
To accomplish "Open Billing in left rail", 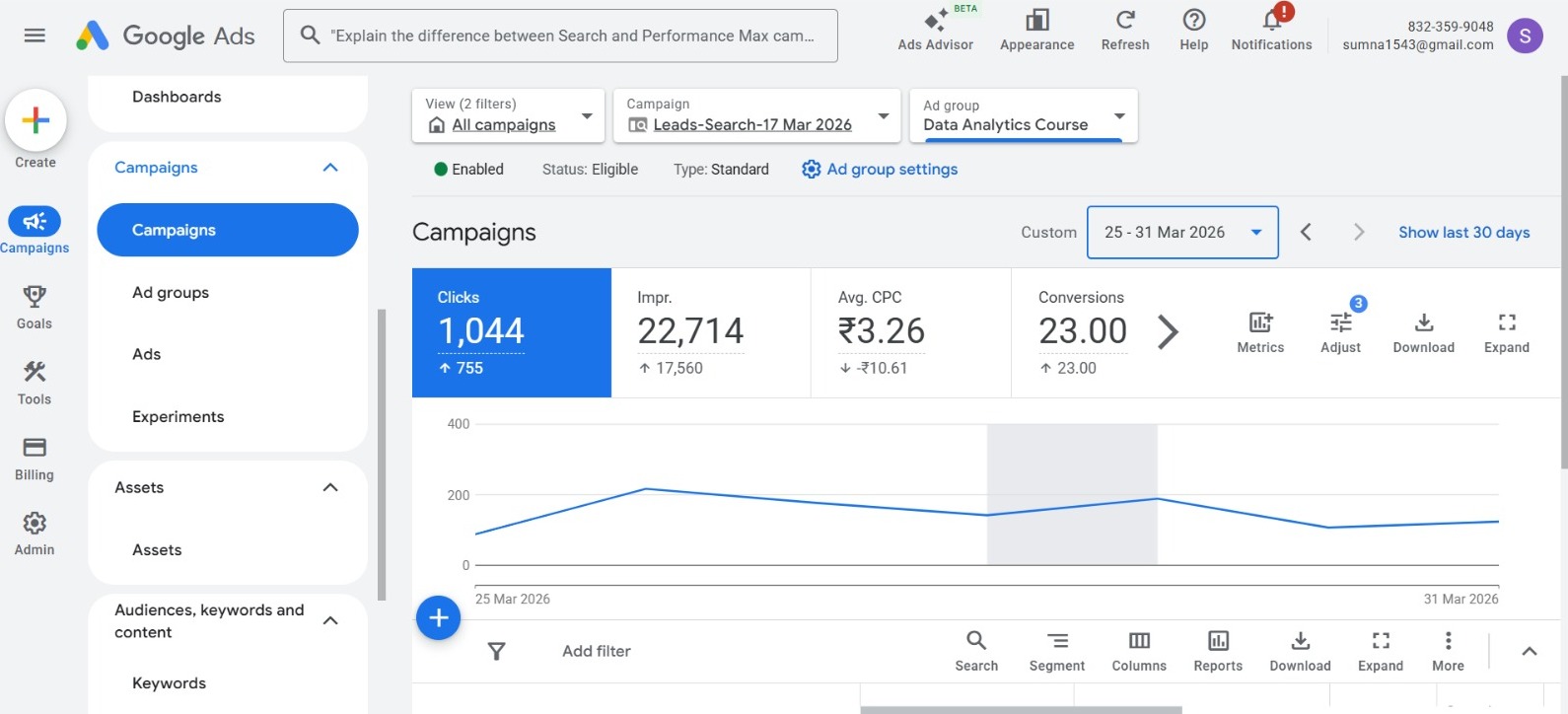I will click(x=35, y=459).
